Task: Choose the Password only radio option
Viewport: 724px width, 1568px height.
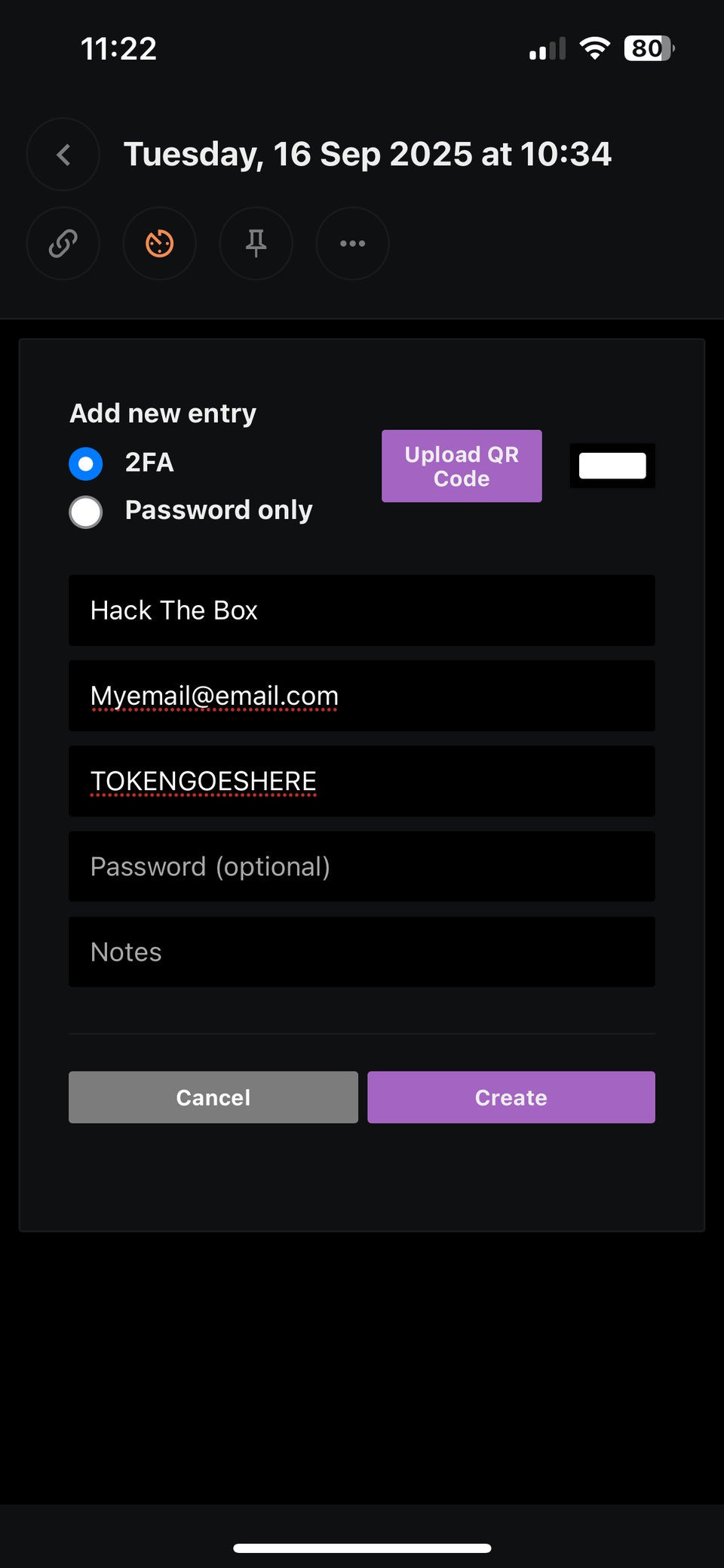Action: pos(86,512)
